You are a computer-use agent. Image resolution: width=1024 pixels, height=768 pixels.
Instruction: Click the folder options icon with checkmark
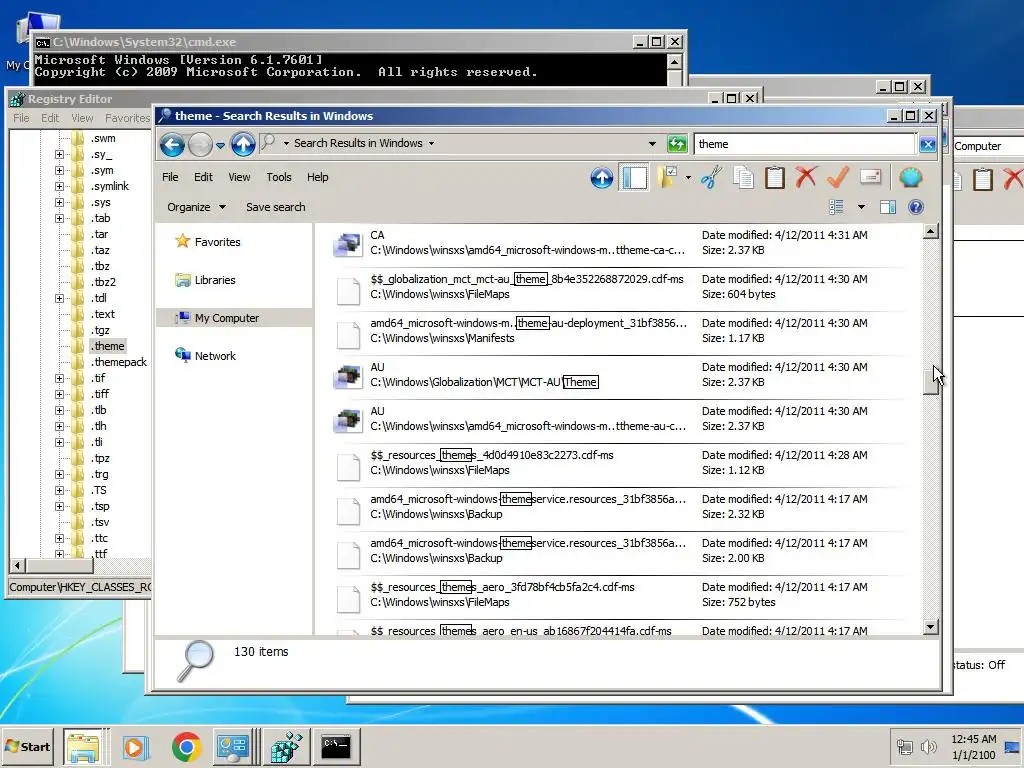[667, 178]
